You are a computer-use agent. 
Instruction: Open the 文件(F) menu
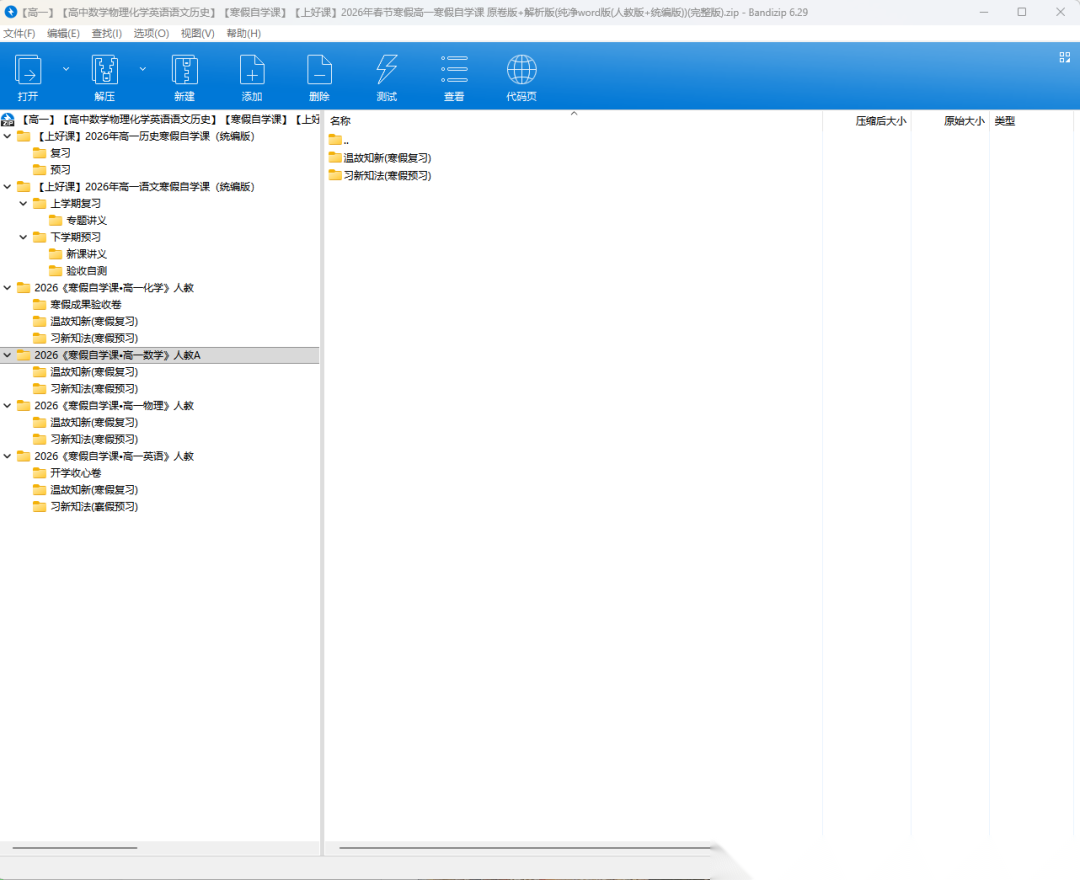(x=19, y=33)
